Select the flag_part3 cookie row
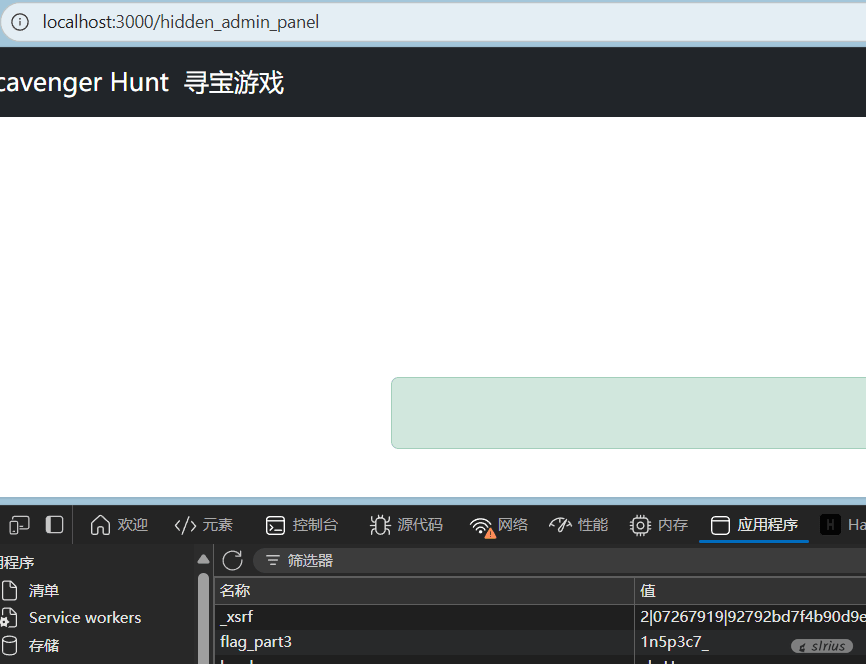Screen dimensions: 866x664 pyautogui.click(x=256, y=642)
